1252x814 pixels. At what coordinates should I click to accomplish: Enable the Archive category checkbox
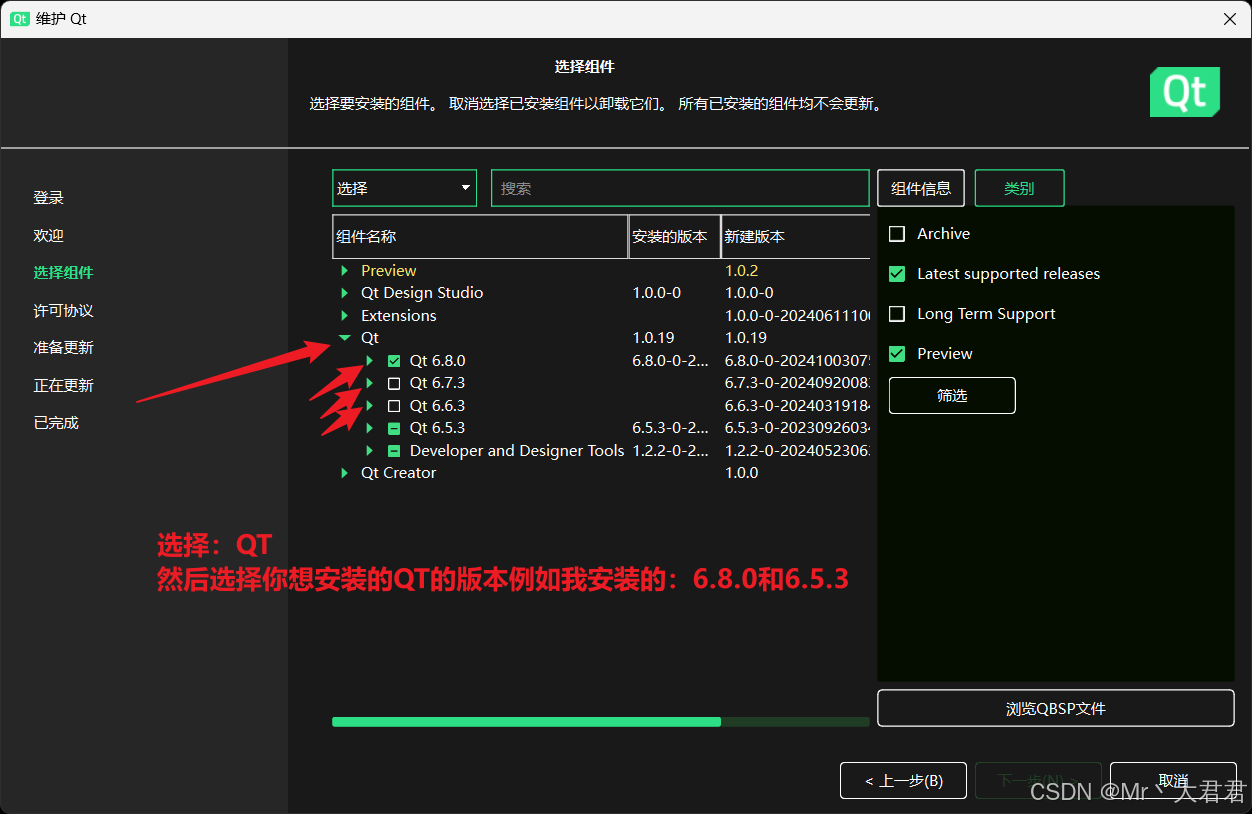point(897,233)
